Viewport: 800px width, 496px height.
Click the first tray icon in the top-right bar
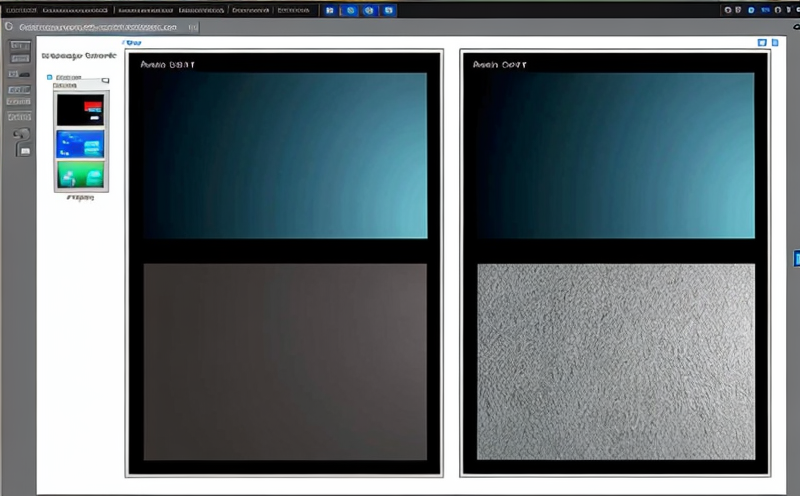728,10
